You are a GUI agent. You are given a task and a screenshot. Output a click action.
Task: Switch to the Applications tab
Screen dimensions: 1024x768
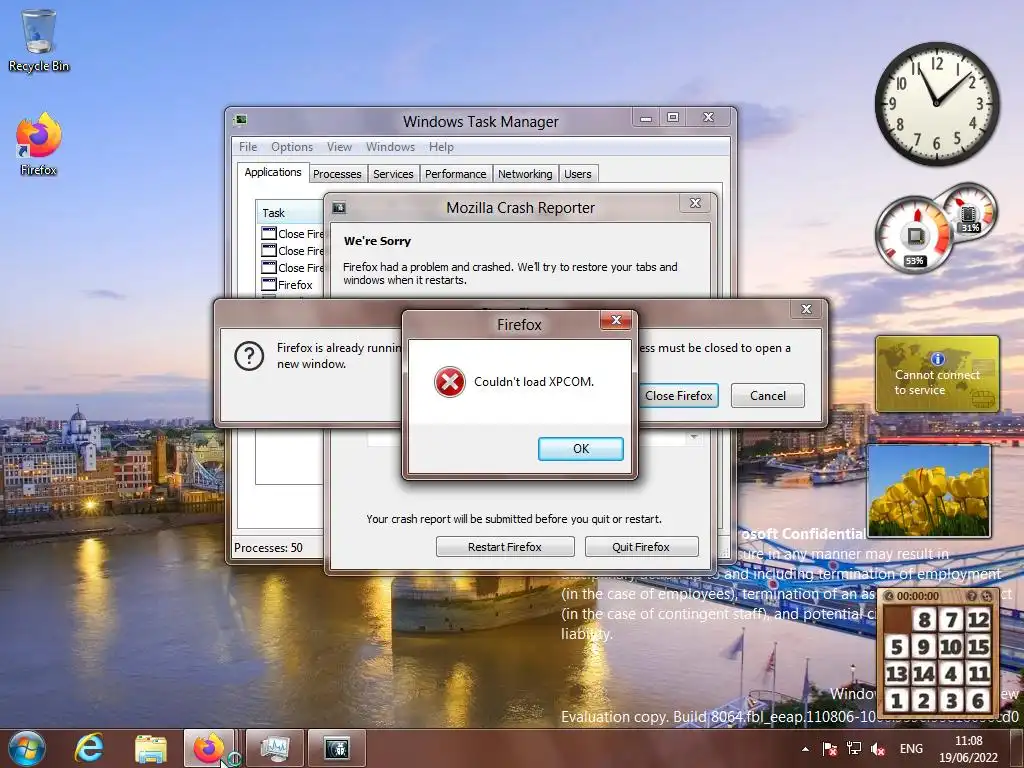coord(273,172)
